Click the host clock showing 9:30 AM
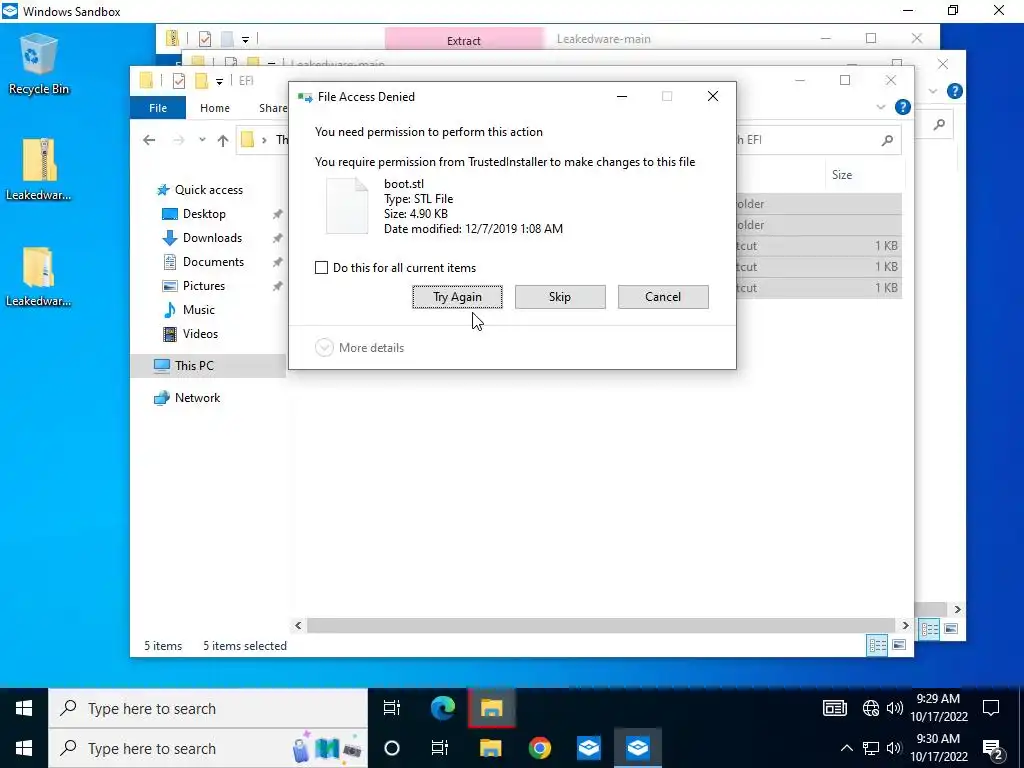Viewport: 1024px width, 768px height. (938, 748)
